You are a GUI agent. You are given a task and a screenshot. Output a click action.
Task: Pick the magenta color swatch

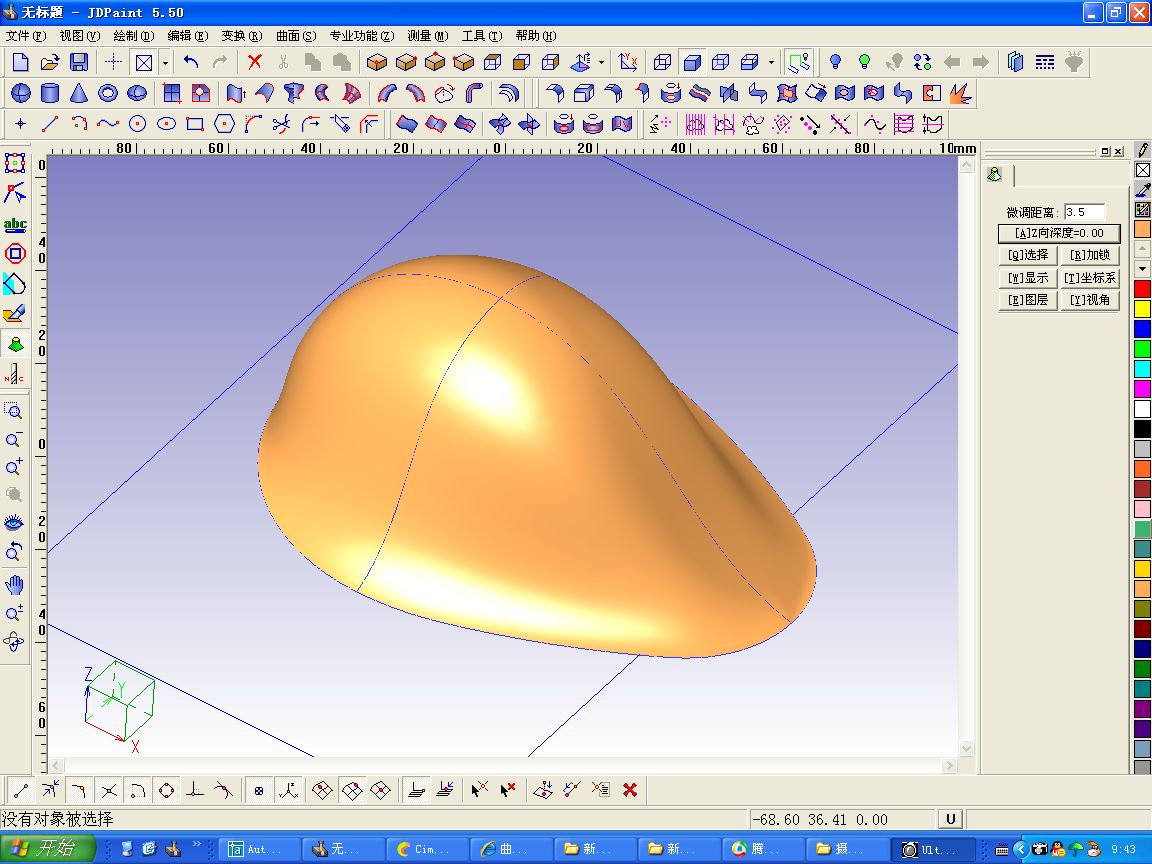(1142, 389)
